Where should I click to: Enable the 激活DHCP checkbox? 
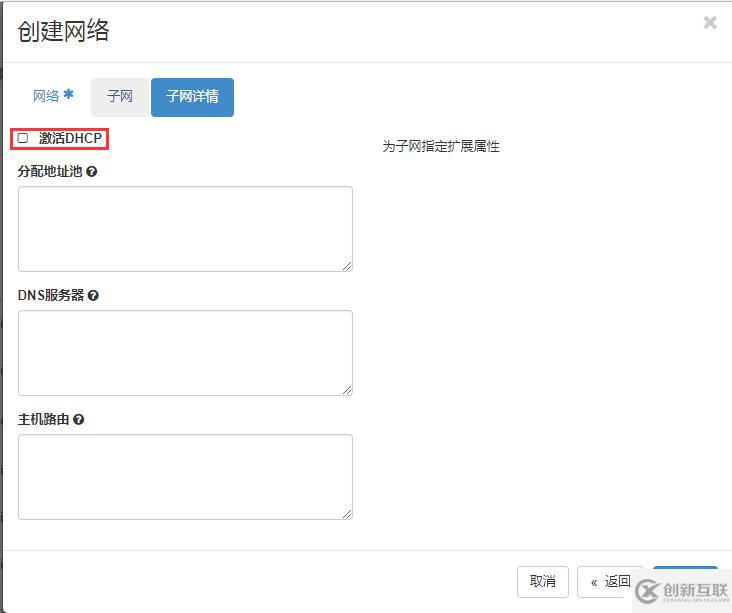point(22,138)
